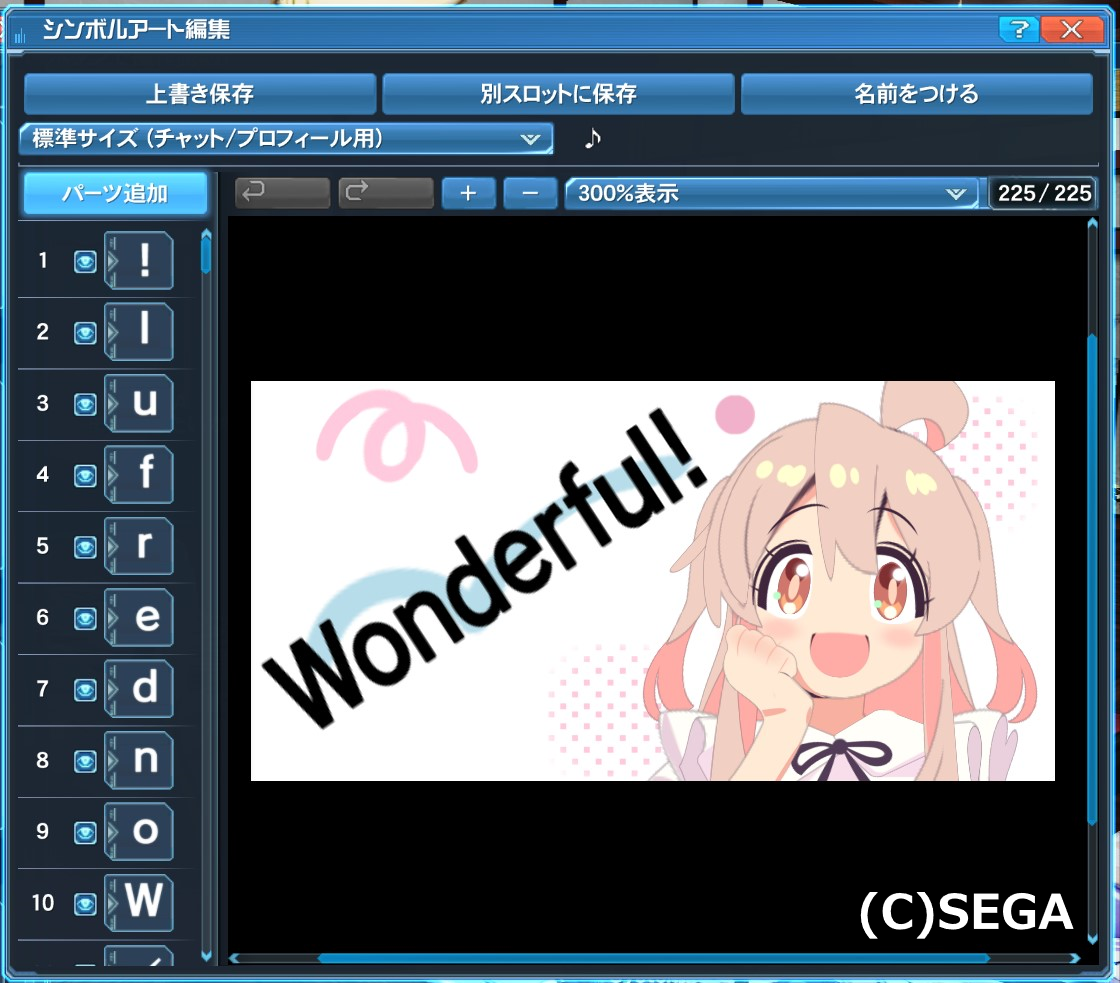Click the music note sound icon

tap(592, 138)
